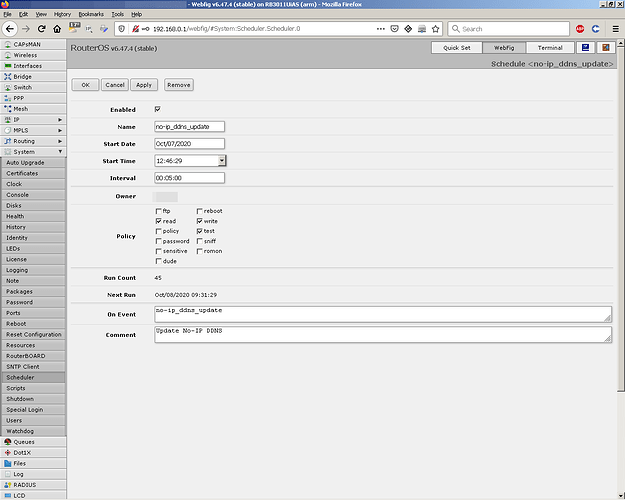Enable the reboot policy checkbox
This screenshot has width=625, height=500.
tap(200, 211)
